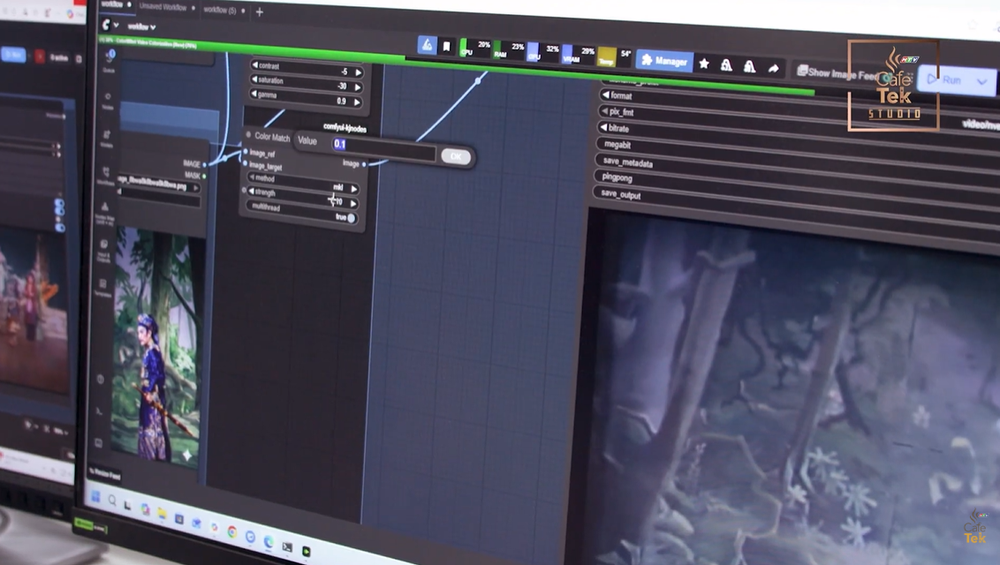Increase the saturation value with its right arrow

coord(358,87)
